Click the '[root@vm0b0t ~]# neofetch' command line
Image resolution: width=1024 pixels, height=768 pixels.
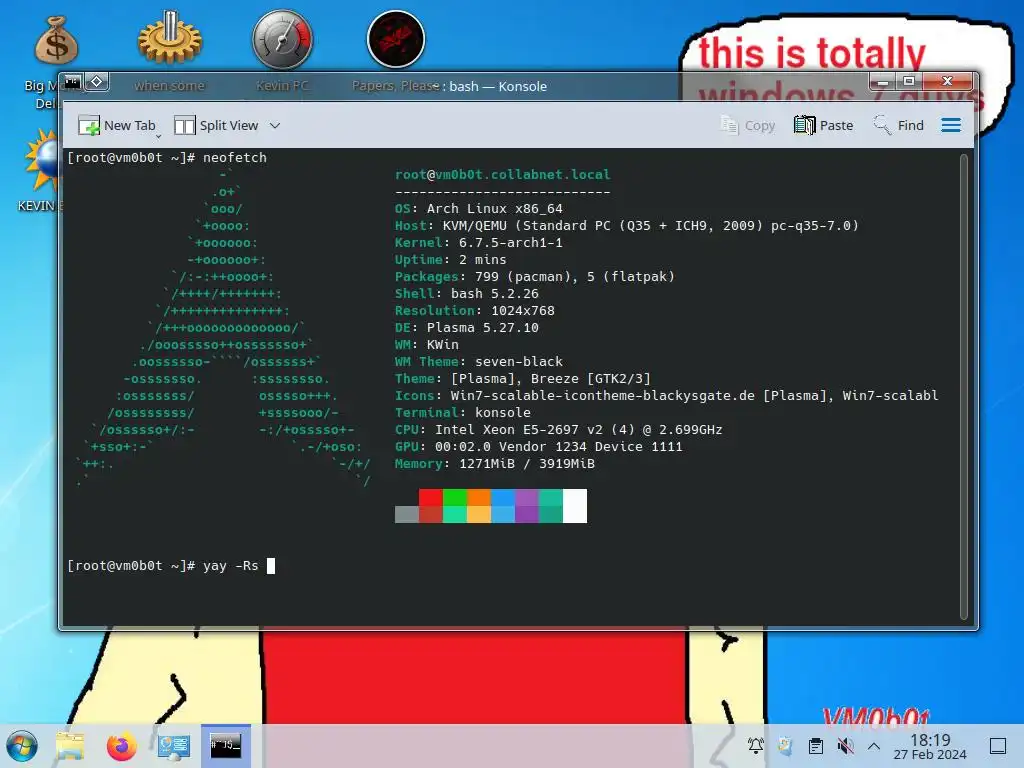tap(167, 157)
